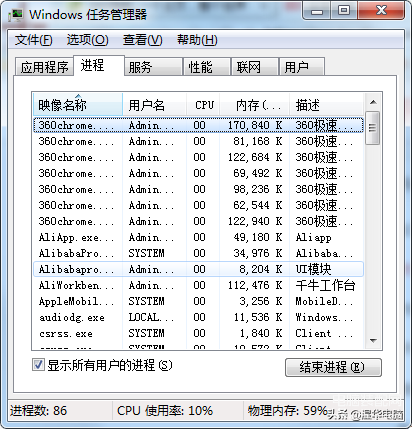Open the 查看(V) menu
Viewport: 412px width, 429px height.
(142, 40)
